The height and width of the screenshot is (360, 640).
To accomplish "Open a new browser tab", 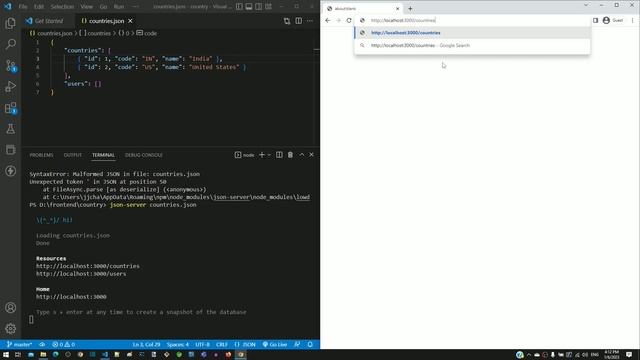I will 410,8.
